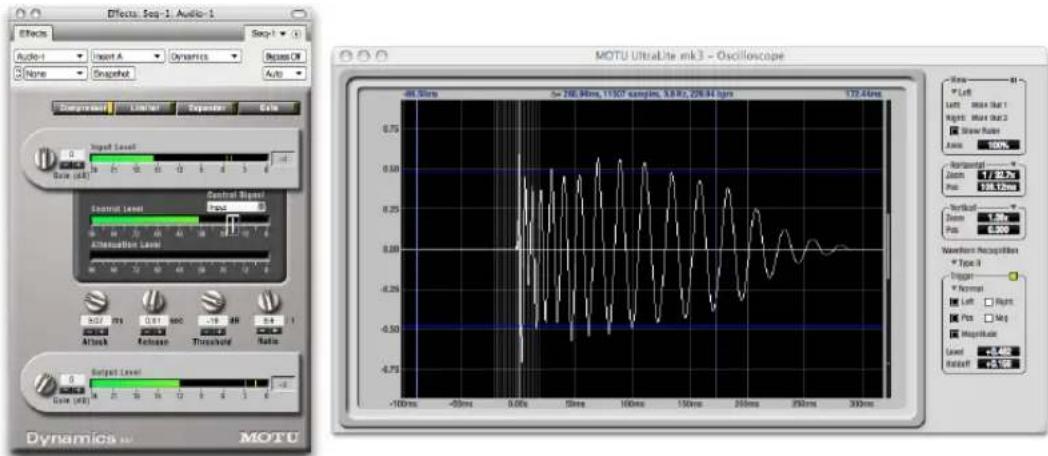This screenshot has height=456, width=1048.
Task: Click the threshold marker on Control Level meter
Action: (x=231, y=225)
